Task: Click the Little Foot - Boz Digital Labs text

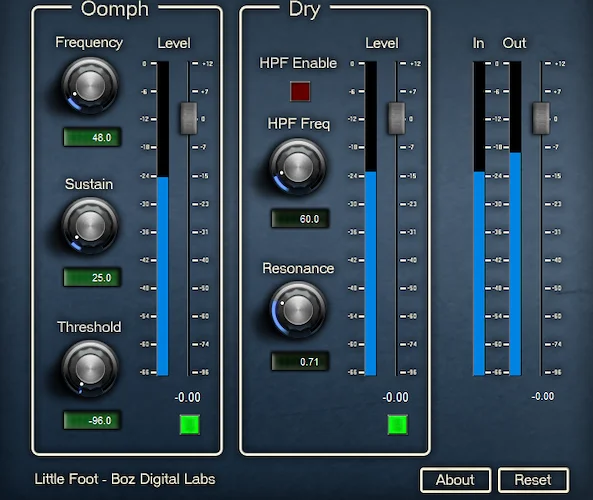Action: click(125, 479)
